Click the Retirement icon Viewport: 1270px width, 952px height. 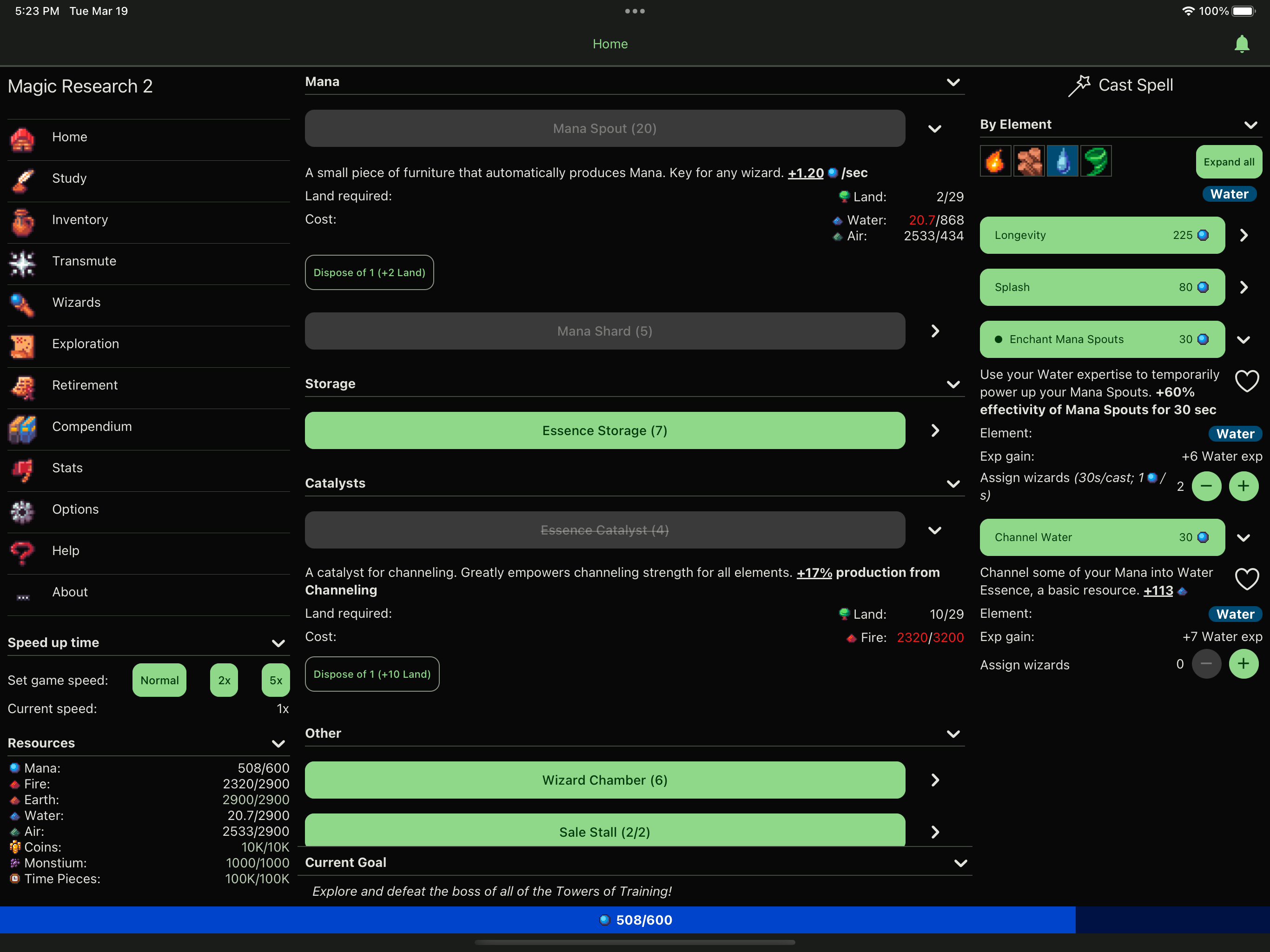[x=22, y=388]
